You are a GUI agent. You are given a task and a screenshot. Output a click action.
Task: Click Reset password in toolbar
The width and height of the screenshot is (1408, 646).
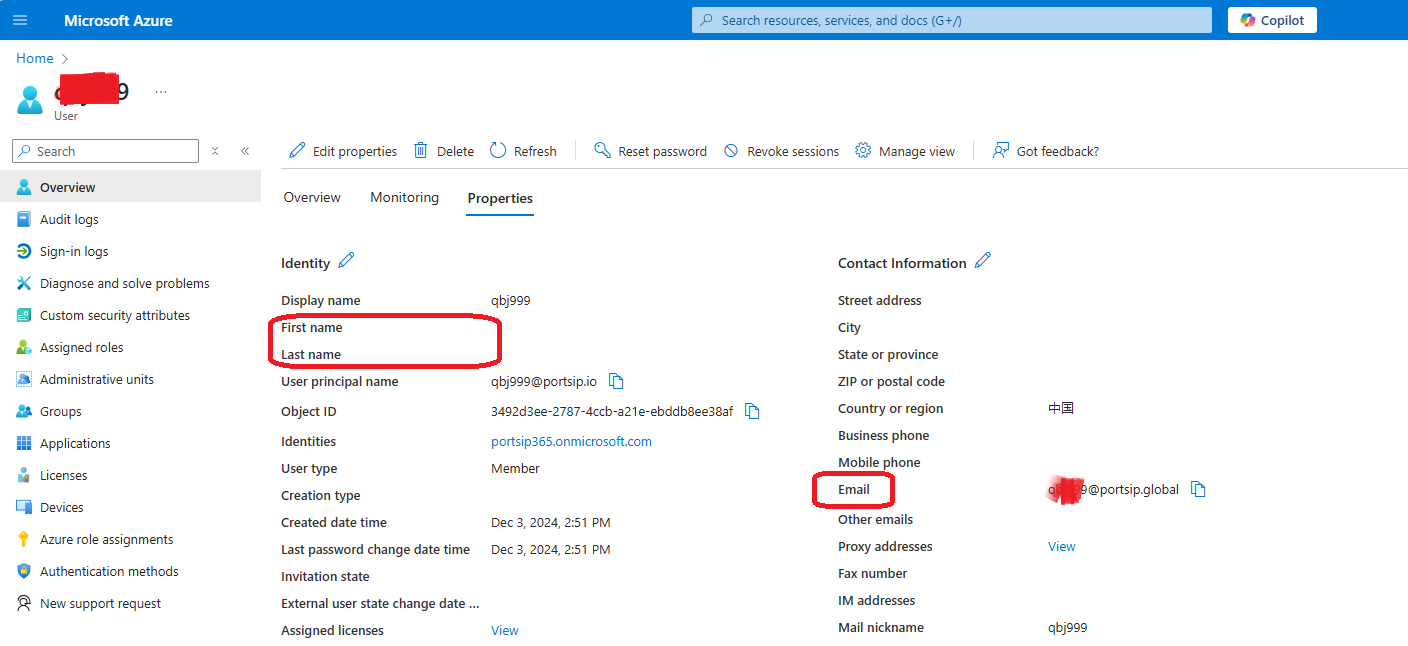coord(650,151)
